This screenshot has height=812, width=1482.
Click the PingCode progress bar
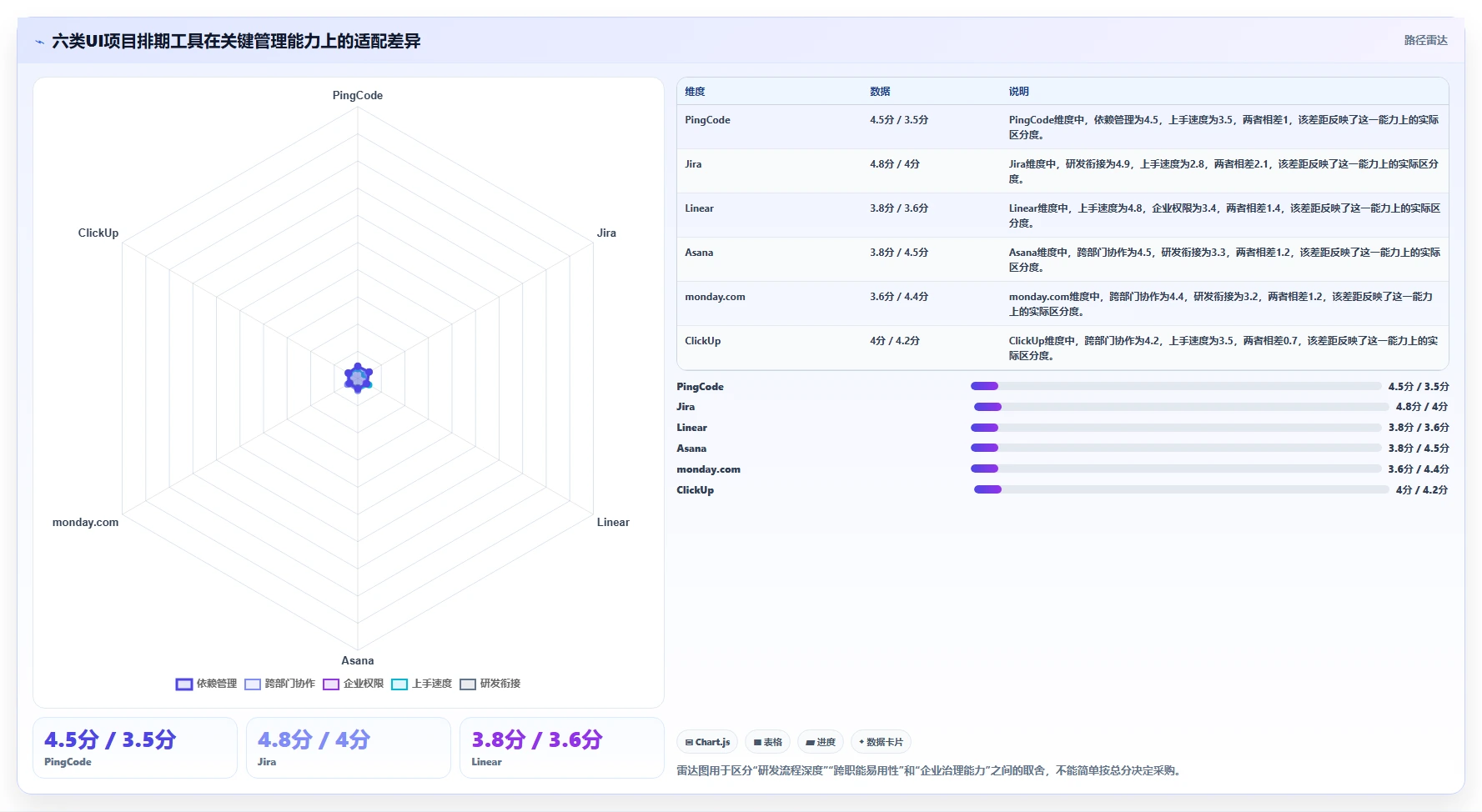point(1176,386)
